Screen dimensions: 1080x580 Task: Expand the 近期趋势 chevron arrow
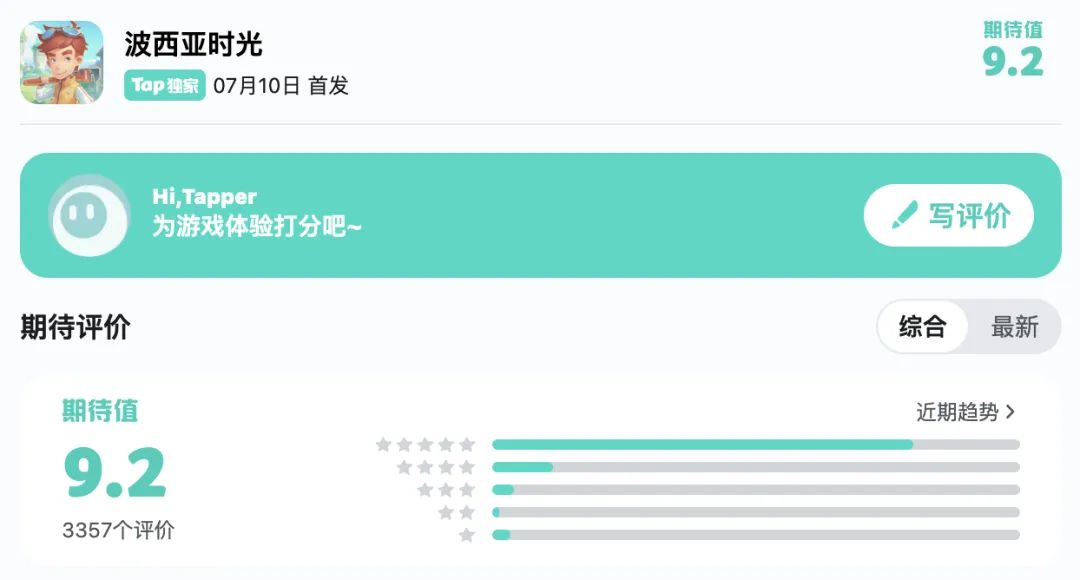(x=1010, y=412)
